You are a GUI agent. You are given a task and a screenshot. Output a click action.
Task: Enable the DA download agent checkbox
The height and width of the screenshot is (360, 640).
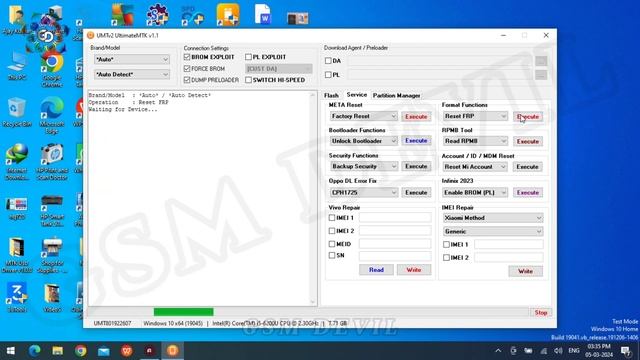[x=328, y=61]
